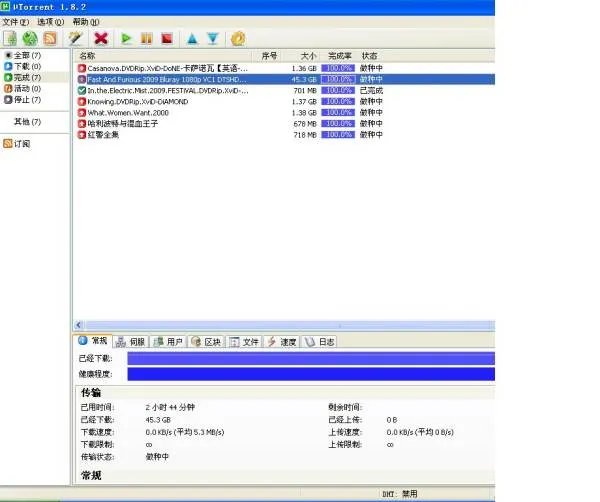
Task: Select the Knowing.DVDRip.XviD-DiAMOND torrent
Action: tap(284, 102)
